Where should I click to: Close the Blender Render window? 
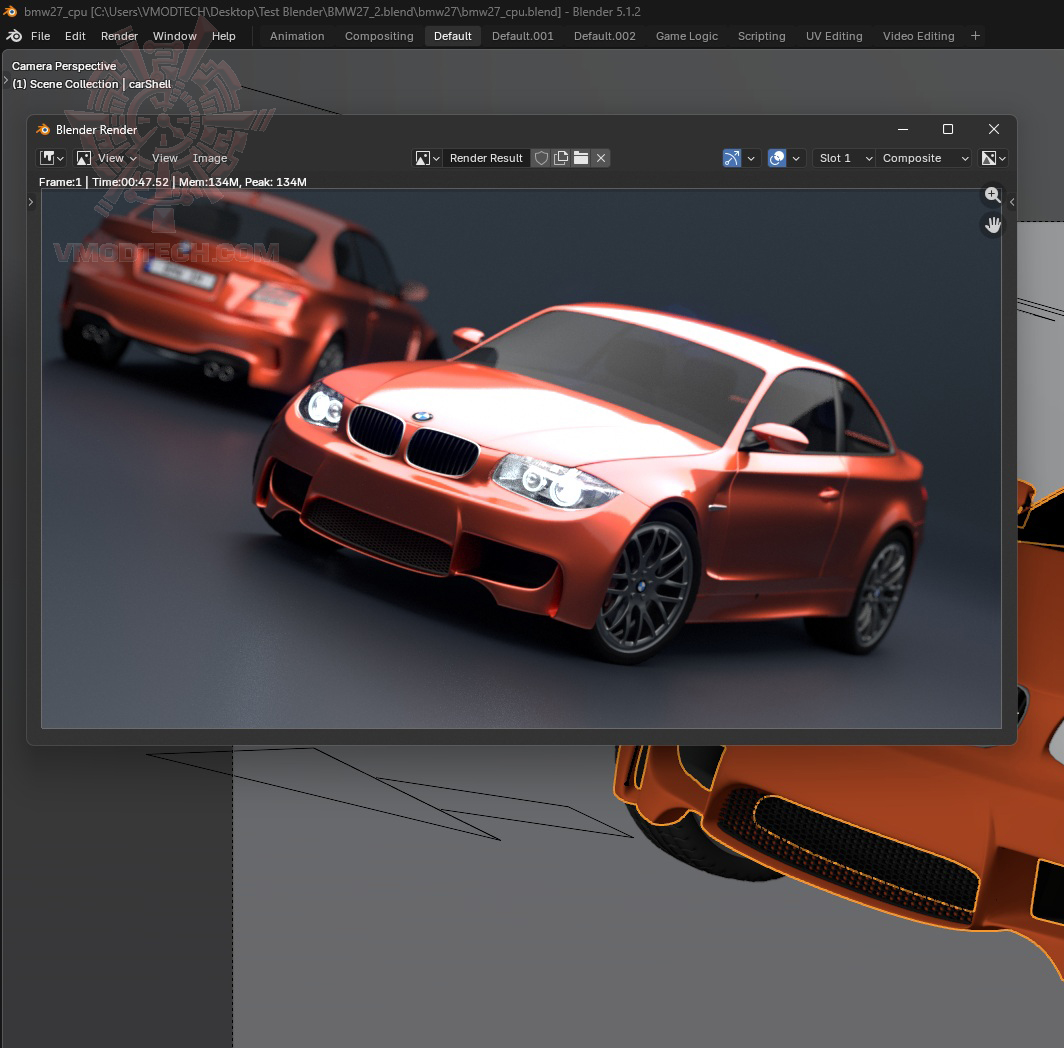(993, 129)
